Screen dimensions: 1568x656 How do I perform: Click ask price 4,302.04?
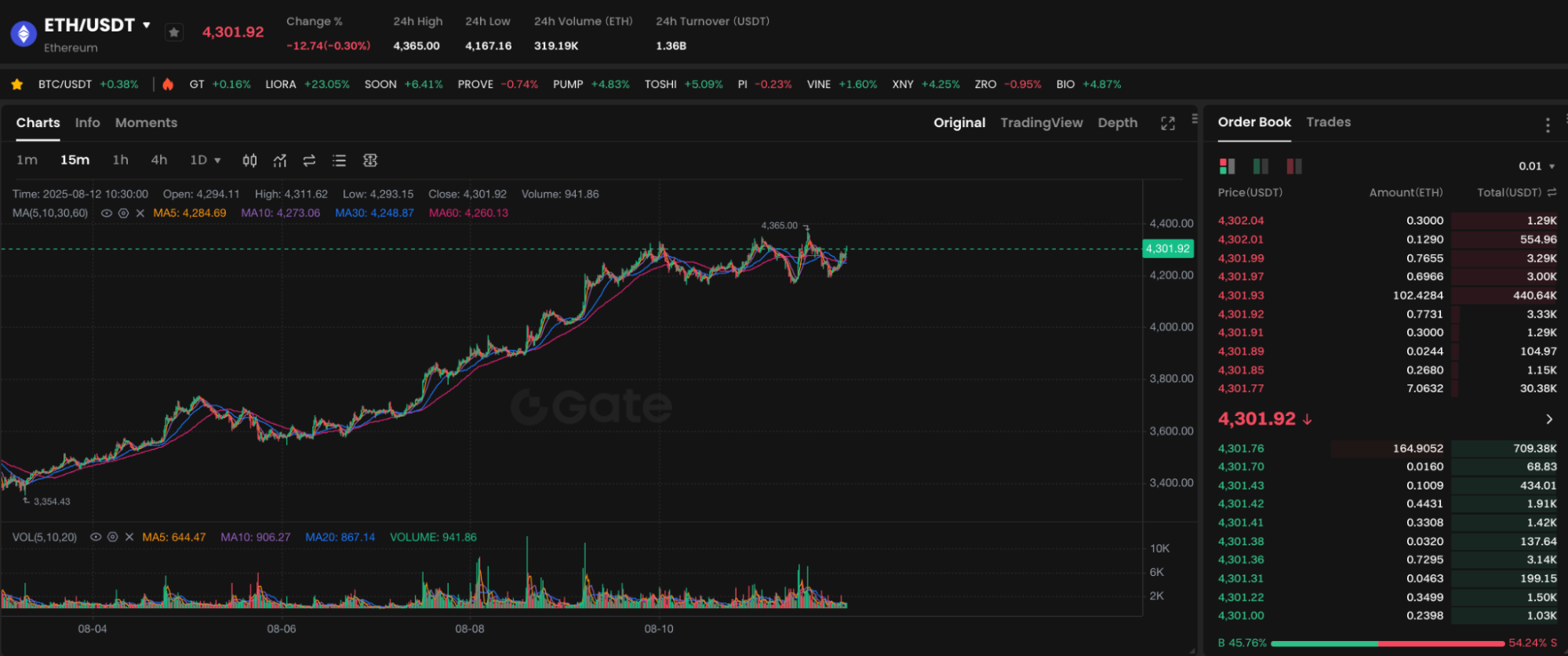(1240, 220)
